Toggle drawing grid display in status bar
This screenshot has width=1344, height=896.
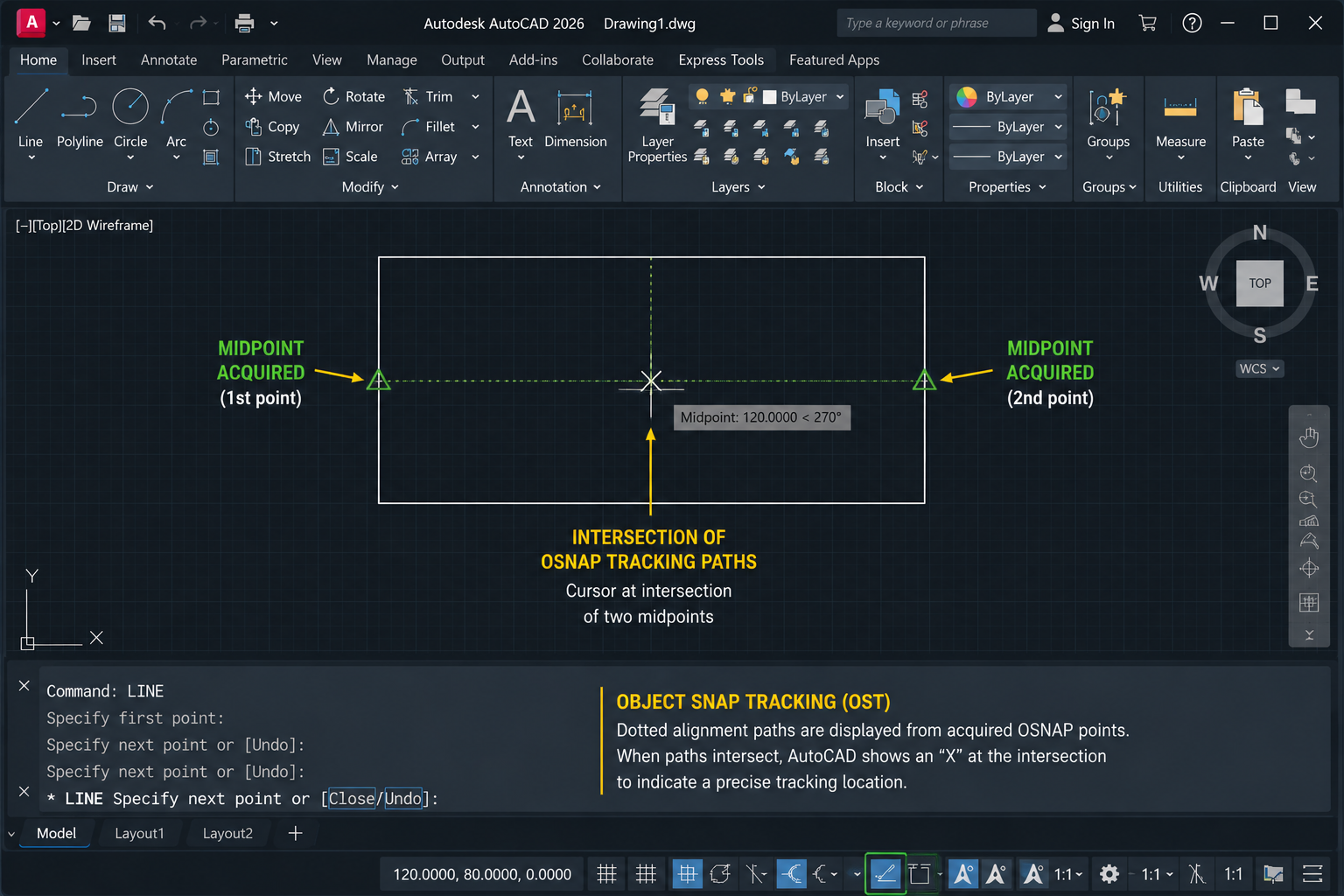click(606, 873)
